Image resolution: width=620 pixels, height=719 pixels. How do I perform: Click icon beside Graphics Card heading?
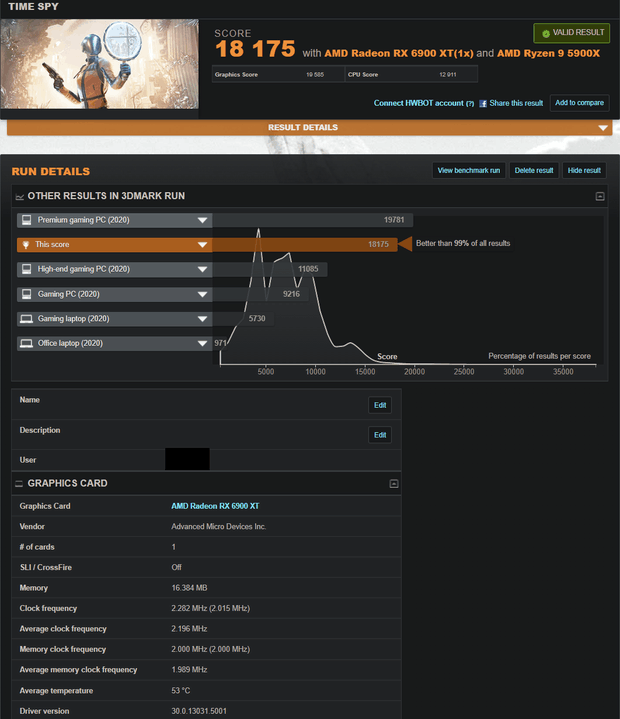point(19,484)
